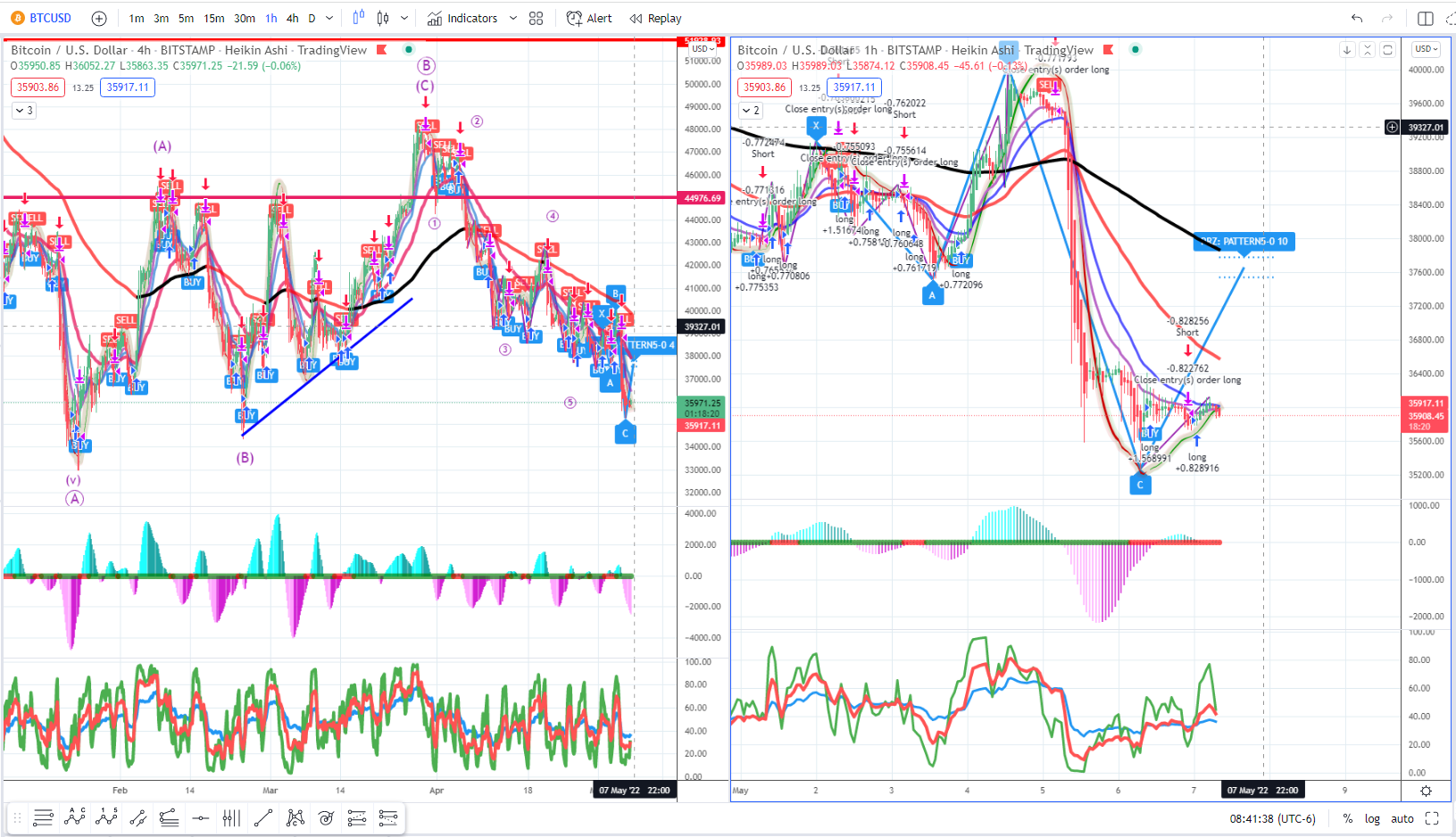Image resolution: width=1456 pixels, height=837 pixels.
Task: Collapse the pane on the 1h chart
Action: 1367,50
